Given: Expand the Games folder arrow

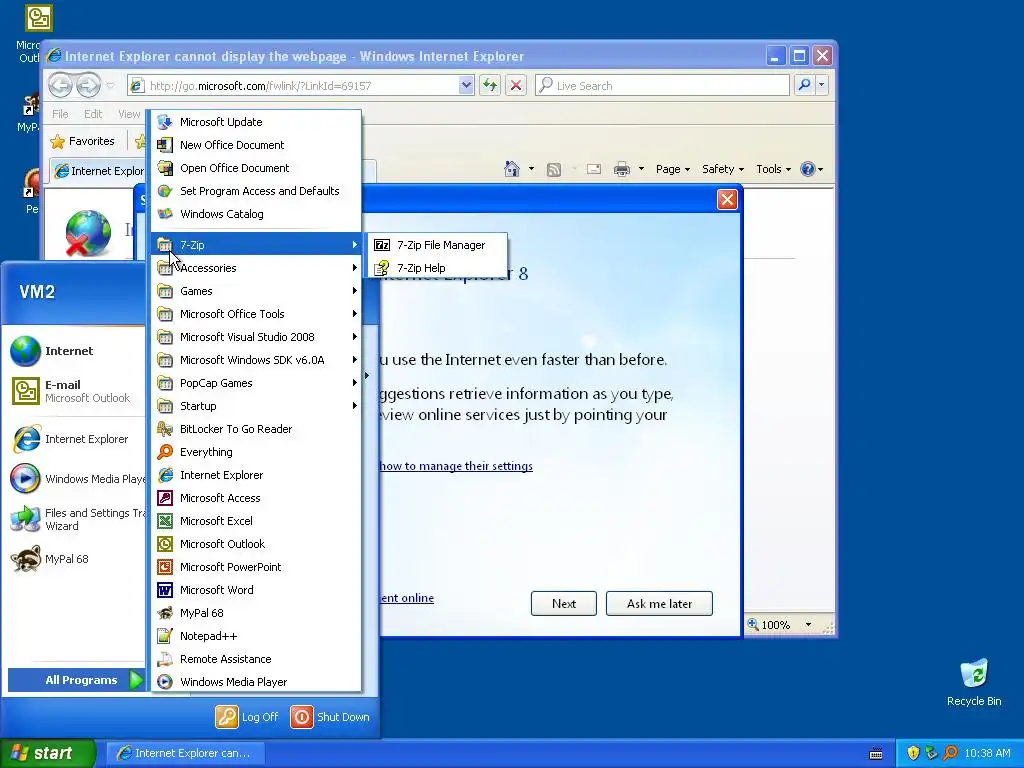Looking at the screenshot, I should click(355, 291).
